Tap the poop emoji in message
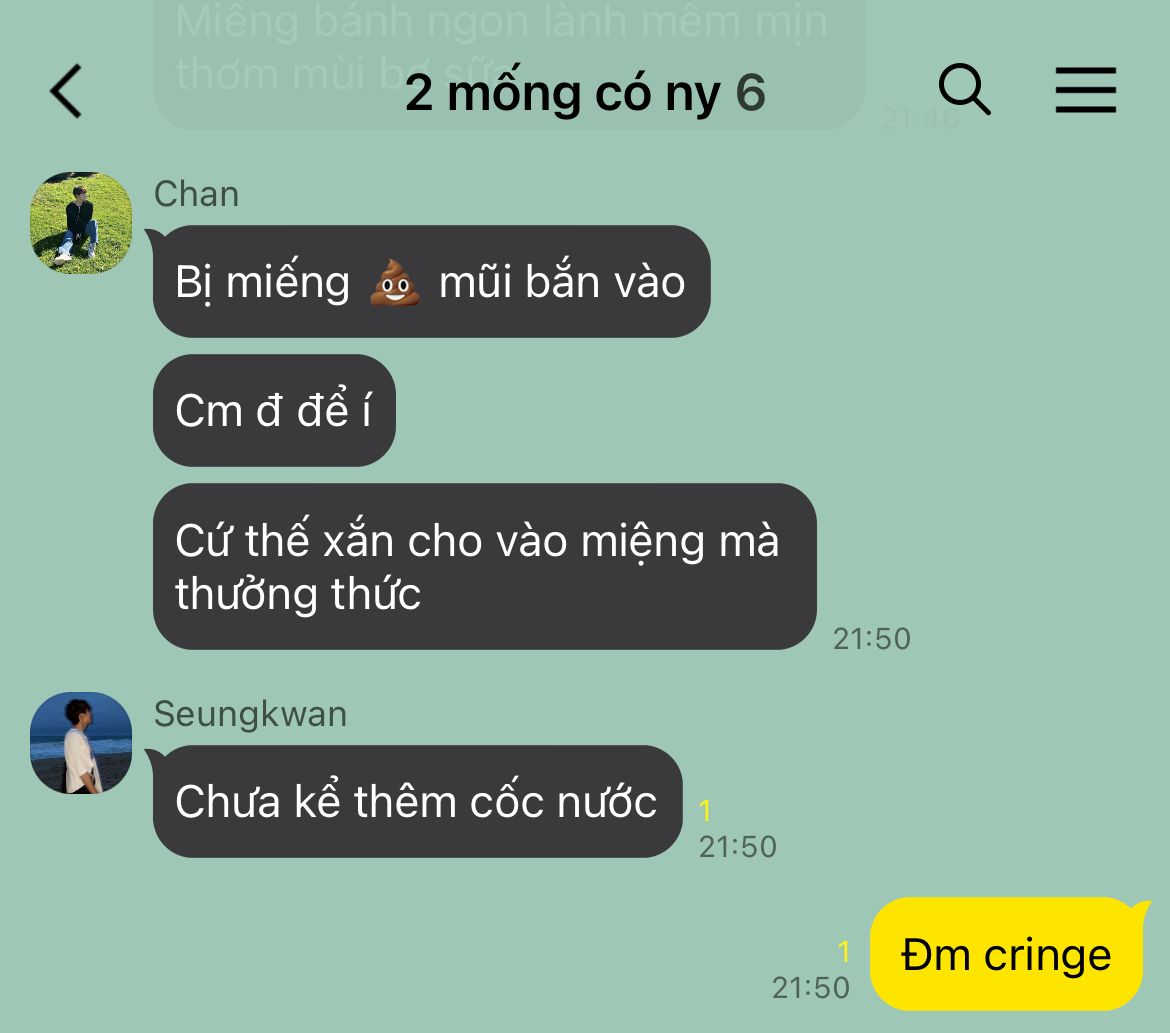The width and height of the screenshot is (1170, 1033). click(395, 281)
